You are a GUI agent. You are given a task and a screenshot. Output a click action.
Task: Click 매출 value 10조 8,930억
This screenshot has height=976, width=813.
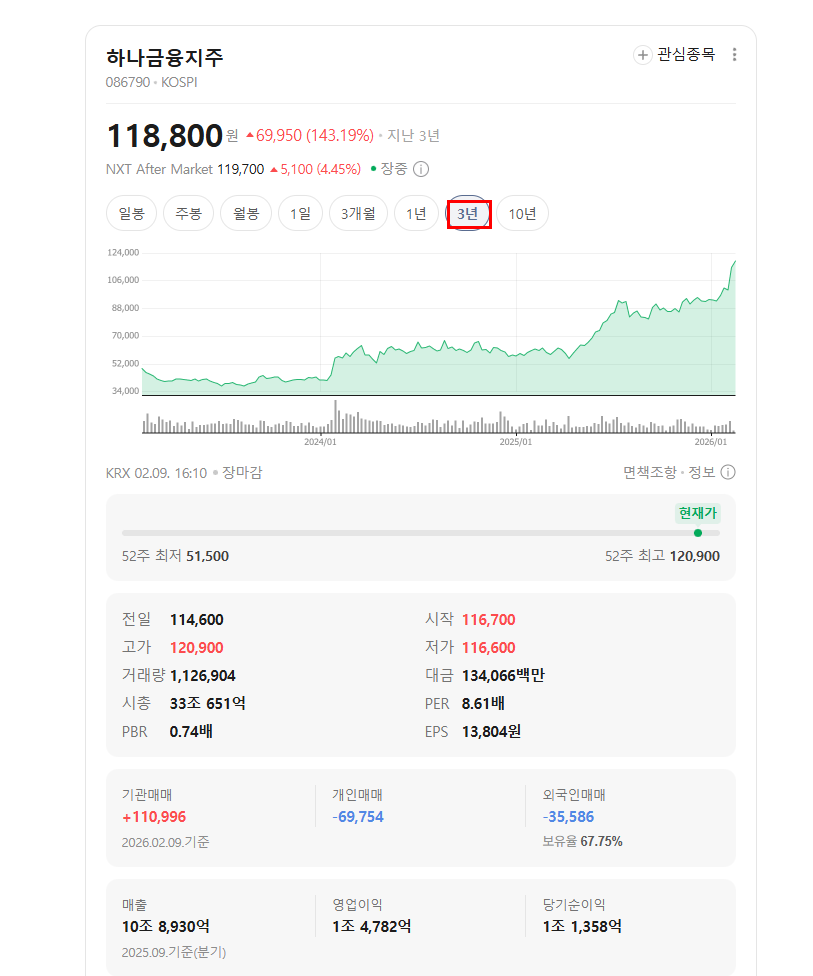pyautogui.click(x=166, y=926)
